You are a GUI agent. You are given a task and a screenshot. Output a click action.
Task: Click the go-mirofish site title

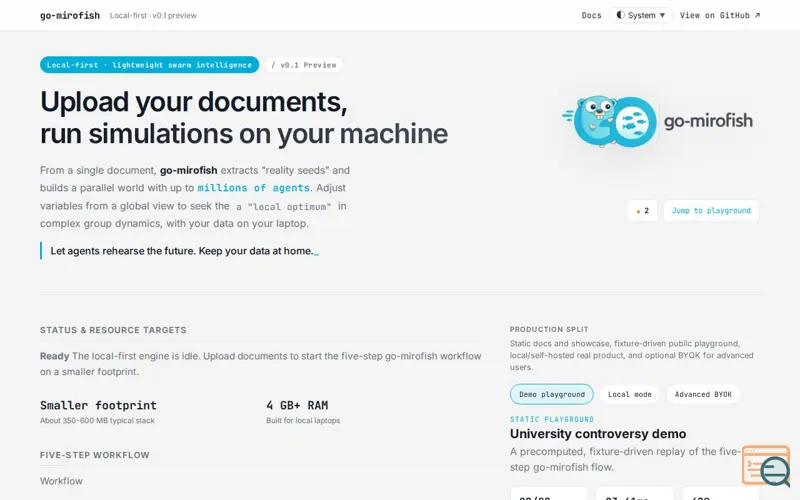pos(70,15)
